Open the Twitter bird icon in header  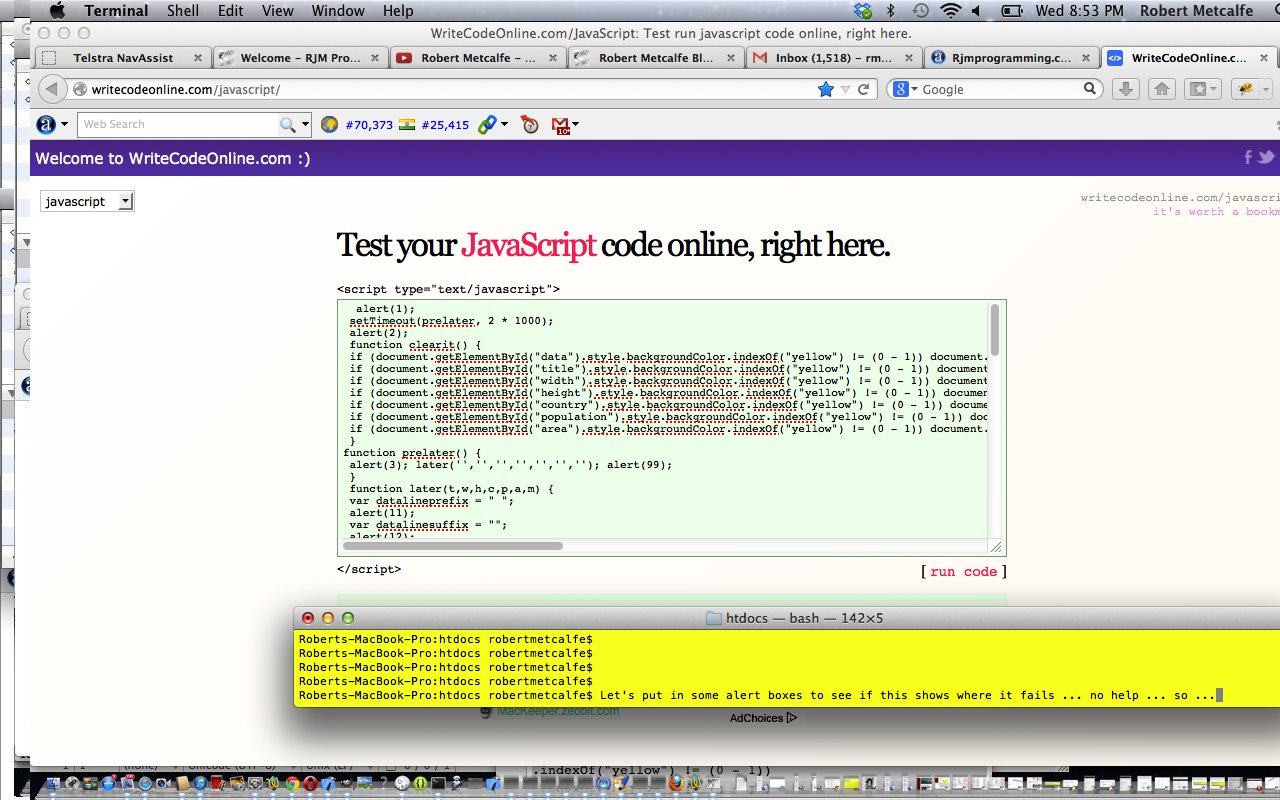click(x=1266, y=157)
